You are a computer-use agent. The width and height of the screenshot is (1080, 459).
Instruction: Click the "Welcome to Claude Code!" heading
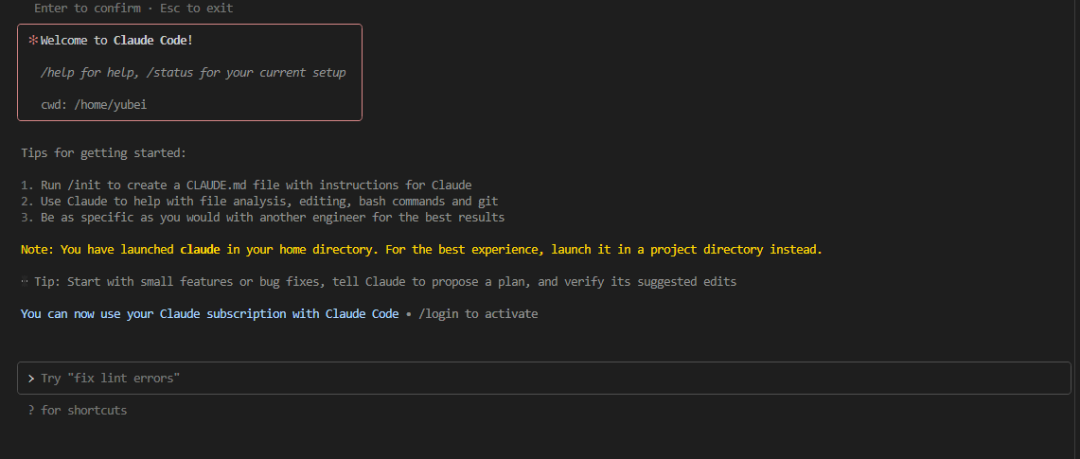pyautogui.click(x=116, y=41)
